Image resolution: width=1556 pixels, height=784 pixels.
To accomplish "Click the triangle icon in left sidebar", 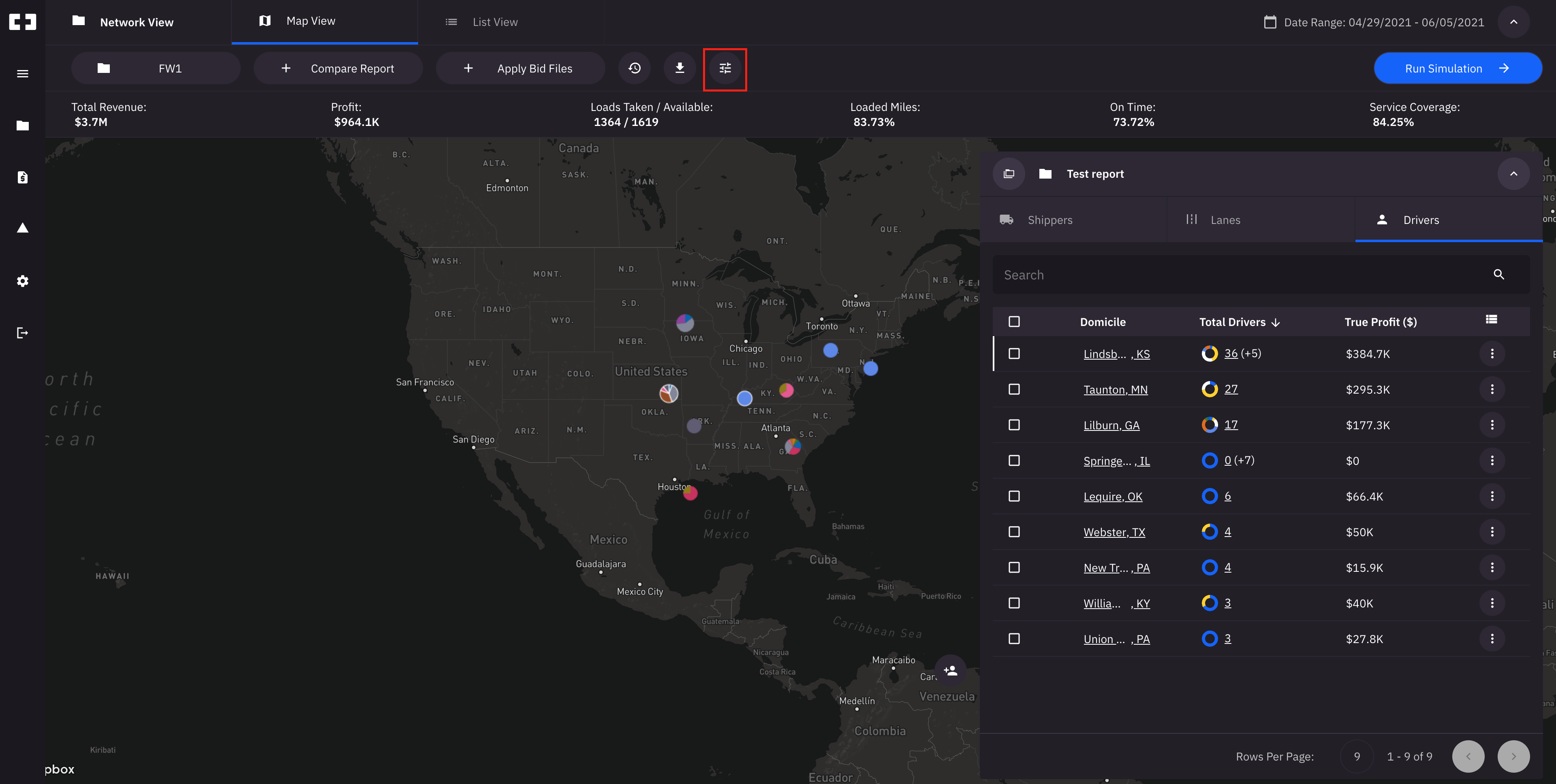I will 22,228.
